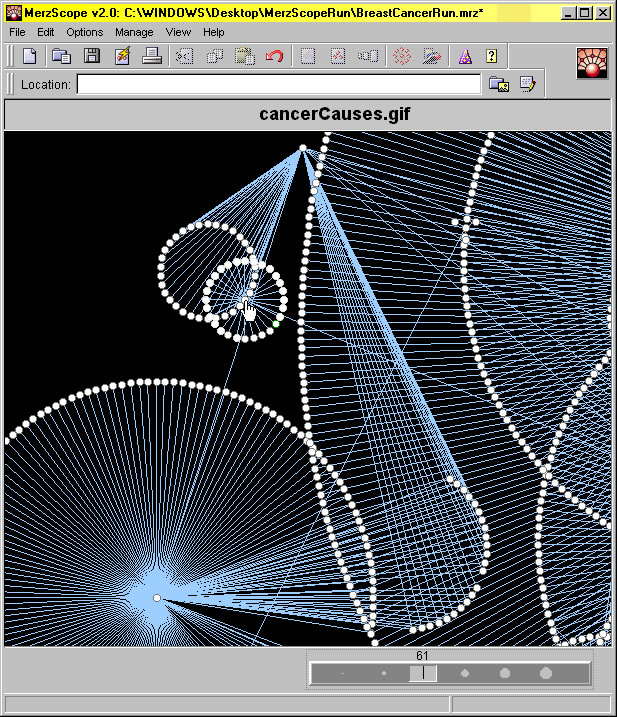Click the hub node of the bottom-left fan
617x717 pixels.
(156, 597)
